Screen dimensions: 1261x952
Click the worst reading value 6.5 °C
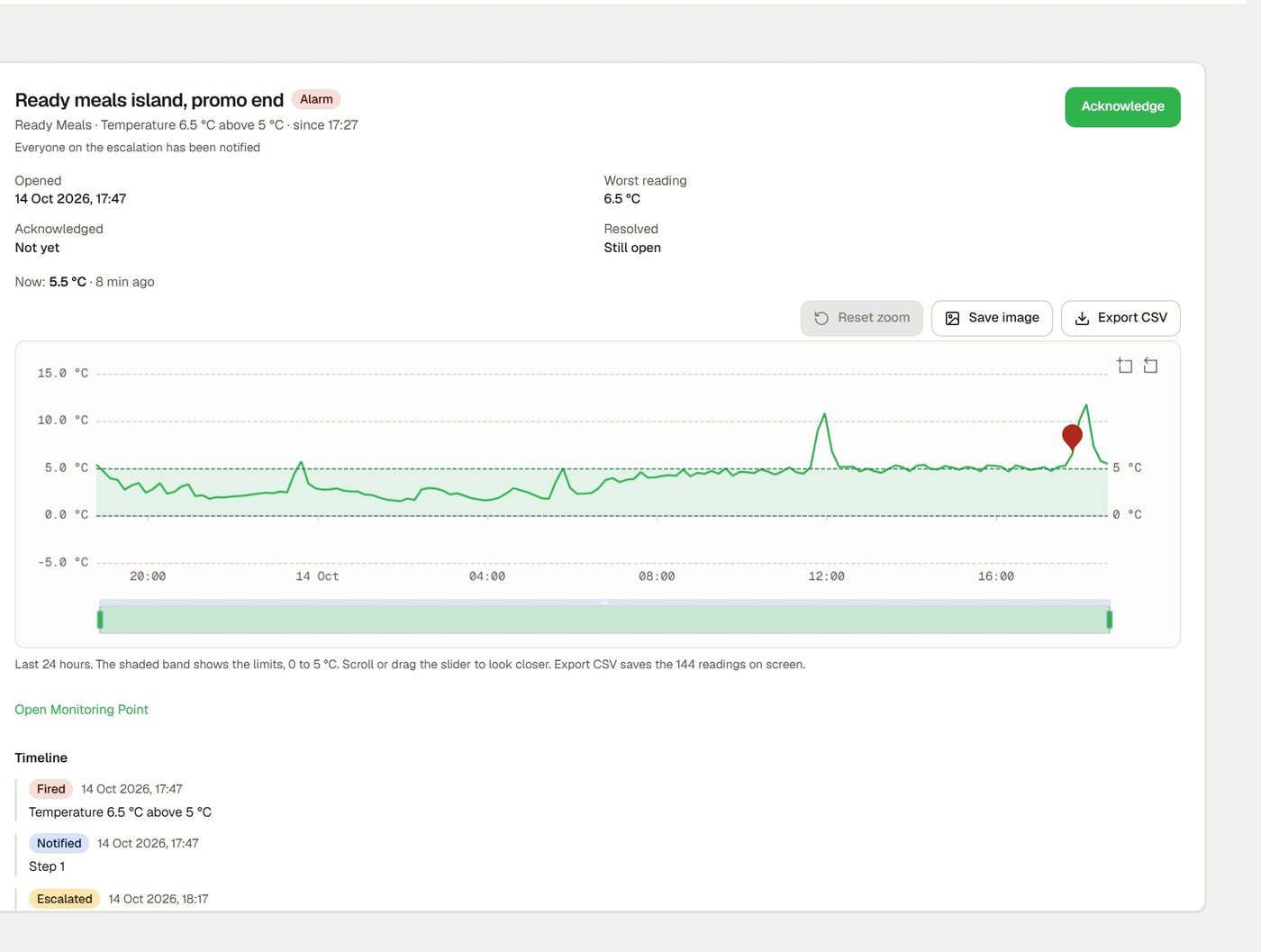[x=621, y=199]
